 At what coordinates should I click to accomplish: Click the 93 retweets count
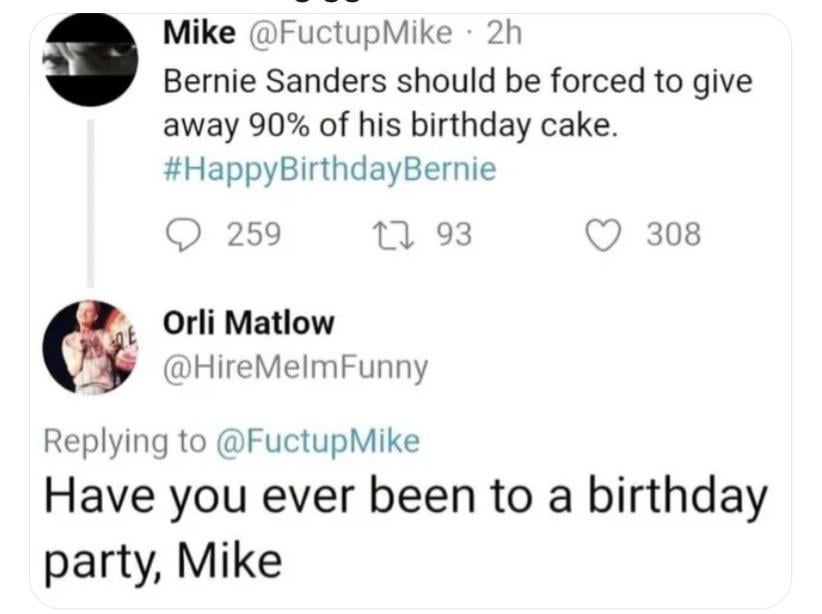(x=454, y=234)
